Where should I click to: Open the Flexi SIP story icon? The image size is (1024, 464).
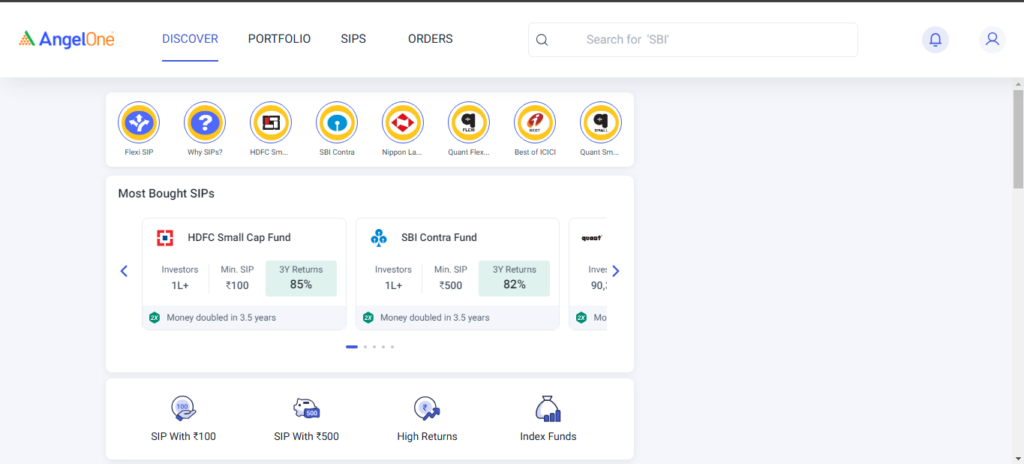tap(138, 122)
